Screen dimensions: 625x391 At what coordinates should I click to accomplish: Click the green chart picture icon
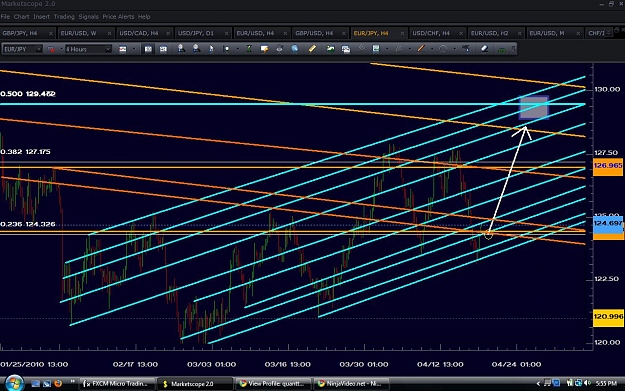pyautogui.click(x=330, y=49)
